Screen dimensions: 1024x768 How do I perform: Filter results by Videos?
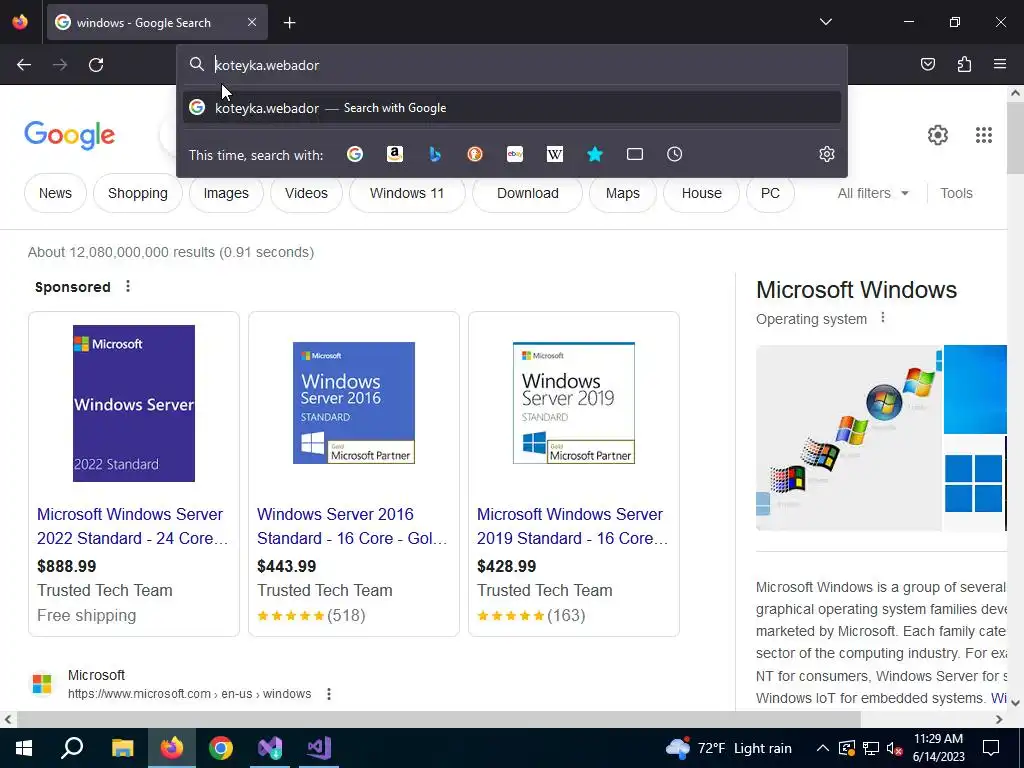pyautogui.click(x=306, y=193)
